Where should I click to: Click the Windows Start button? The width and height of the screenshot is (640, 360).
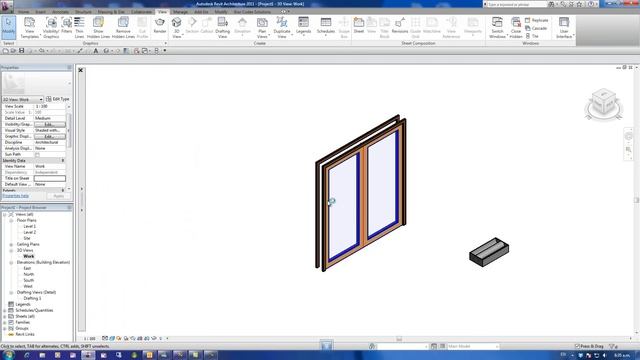click(8, 355)
